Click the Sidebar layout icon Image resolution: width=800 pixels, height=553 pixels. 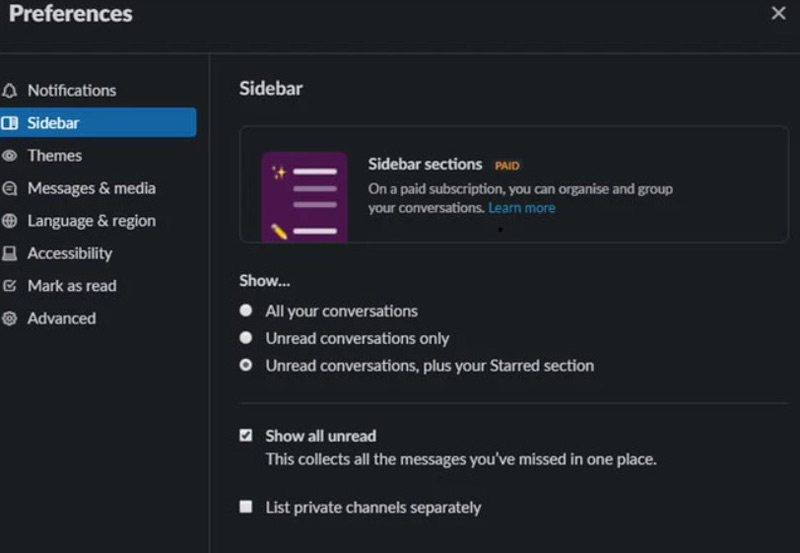[10, 123]
